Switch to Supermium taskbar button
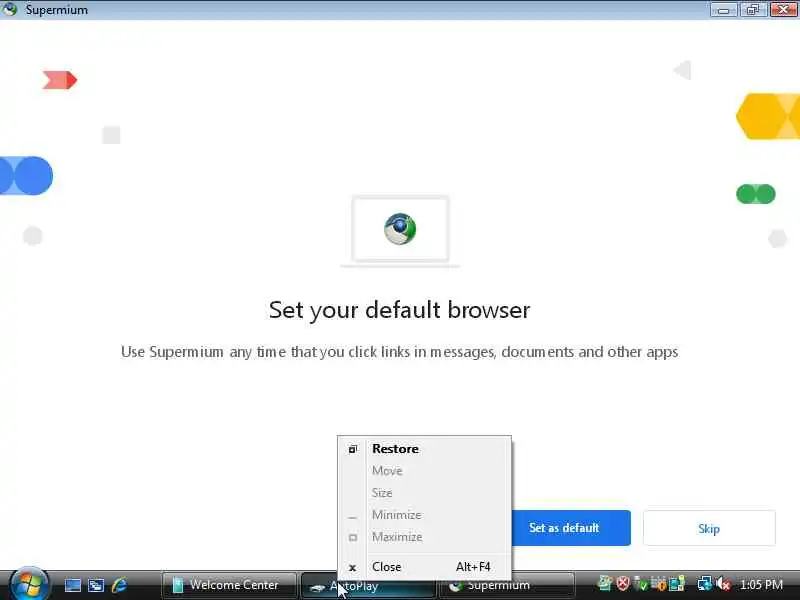Image resolution: width=800 pixels, height=600 pixels. click(507, 586)
